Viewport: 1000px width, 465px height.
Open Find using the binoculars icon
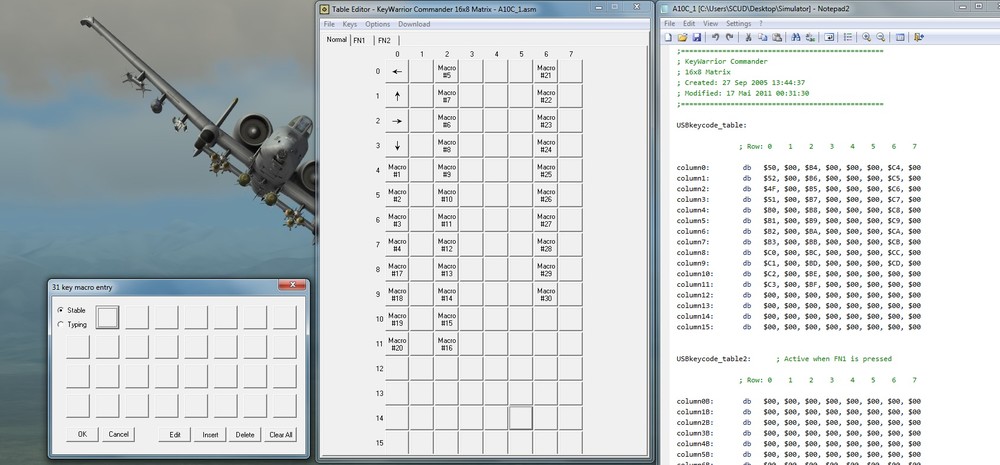(796, 37)
